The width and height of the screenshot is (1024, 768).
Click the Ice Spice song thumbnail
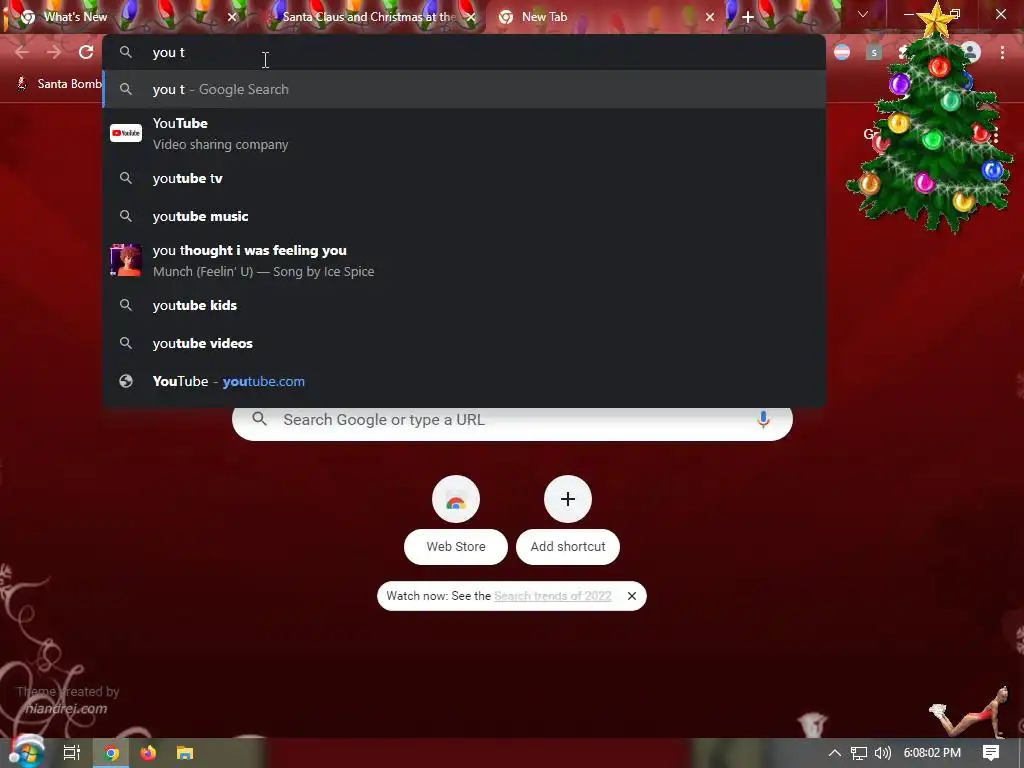(x=126, y=261)
